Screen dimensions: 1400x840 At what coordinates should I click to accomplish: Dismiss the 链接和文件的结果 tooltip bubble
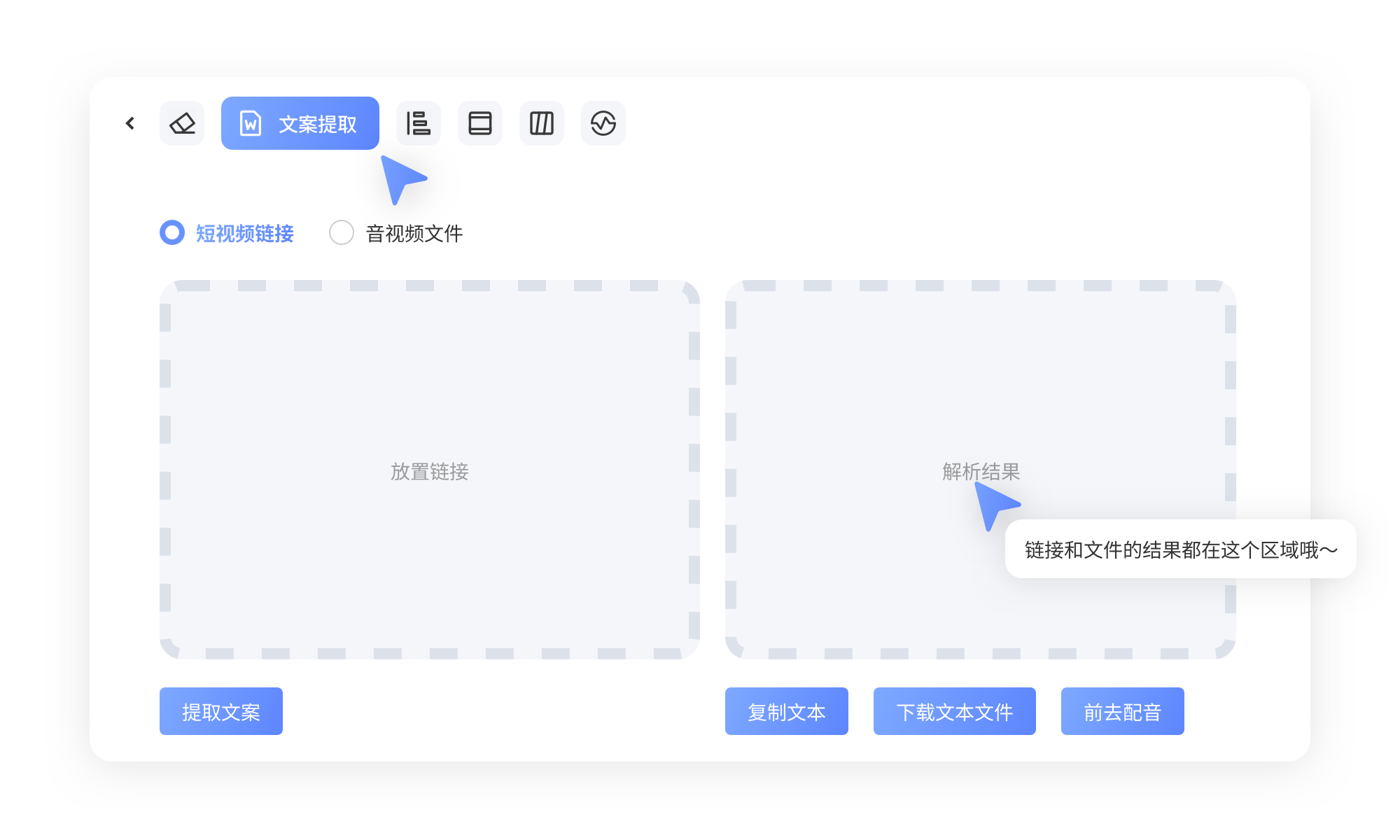pyautogui.click(x=1180, y=550)
